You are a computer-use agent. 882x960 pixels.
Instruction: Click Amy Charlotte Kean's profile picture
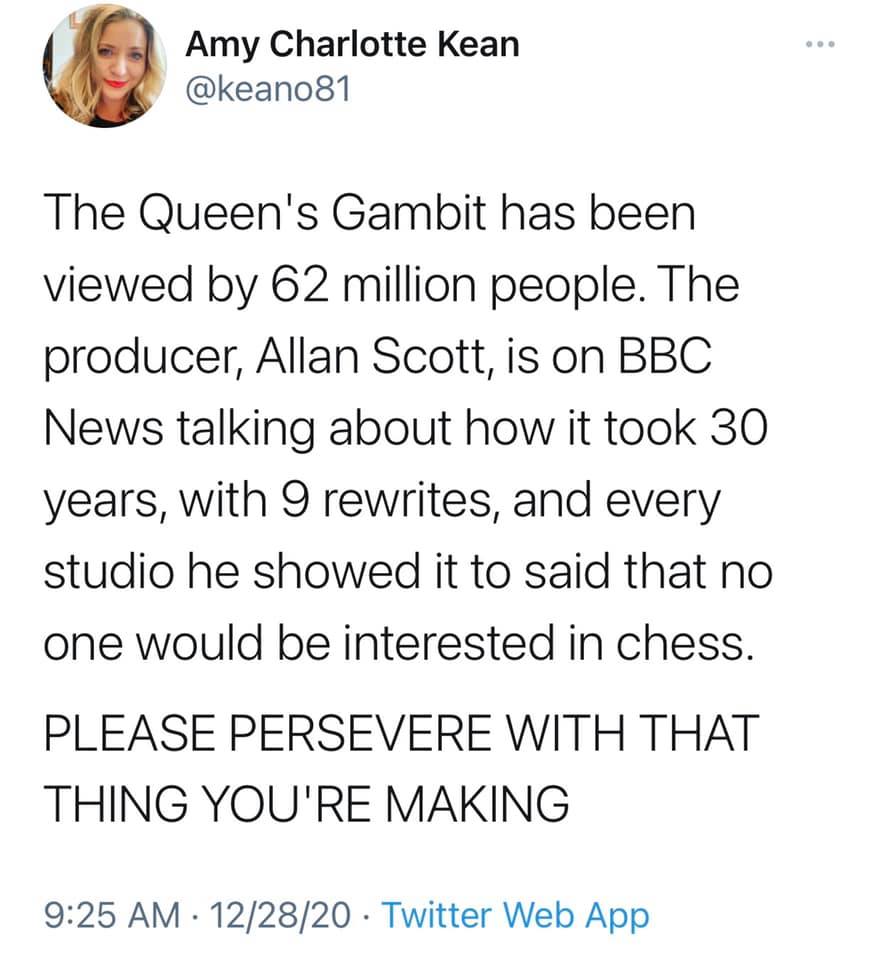[104, 67]
